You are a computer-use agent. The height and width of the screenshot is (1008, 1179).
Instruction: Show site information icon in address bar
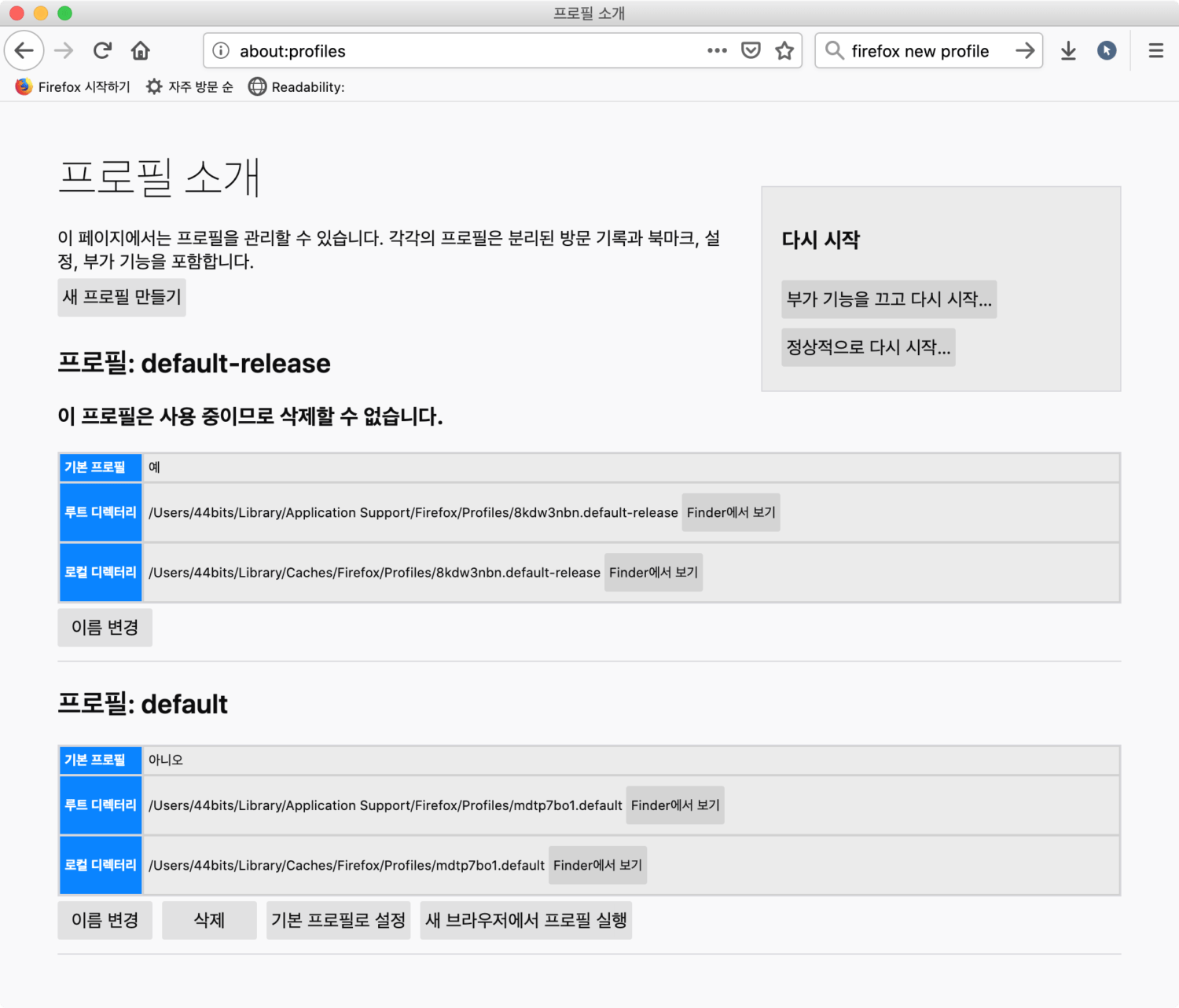click(x=222, y=51)
